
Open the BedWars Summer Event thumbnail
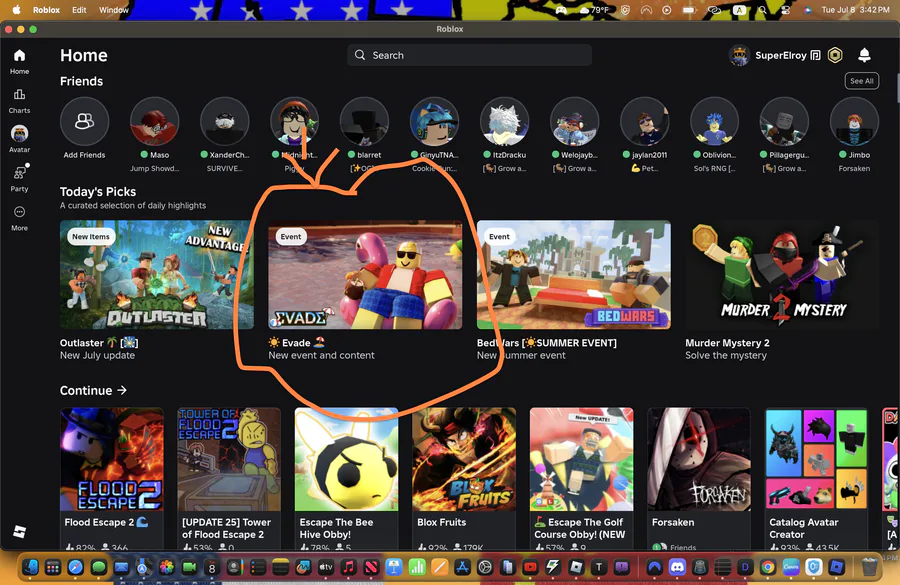tap(573, 274)
